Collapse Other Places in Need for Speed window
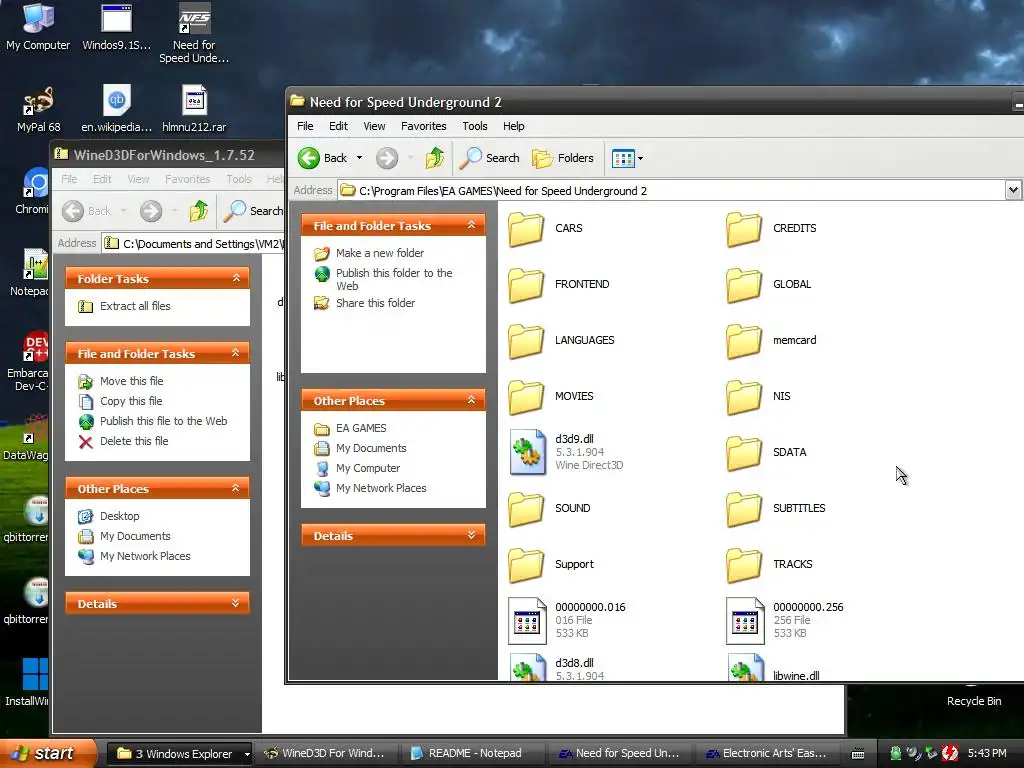This screenshot has width=1024, height=768. point(471,400)
